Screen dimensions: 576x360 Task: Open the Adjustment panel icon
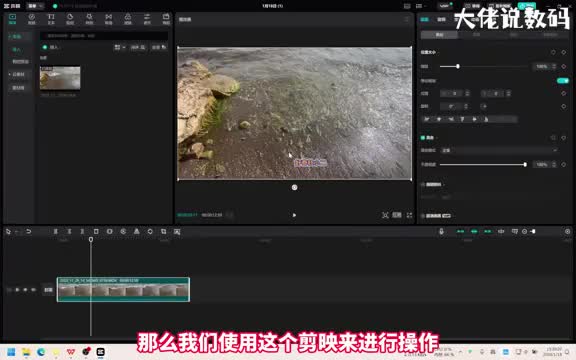(x=147, y=19)
